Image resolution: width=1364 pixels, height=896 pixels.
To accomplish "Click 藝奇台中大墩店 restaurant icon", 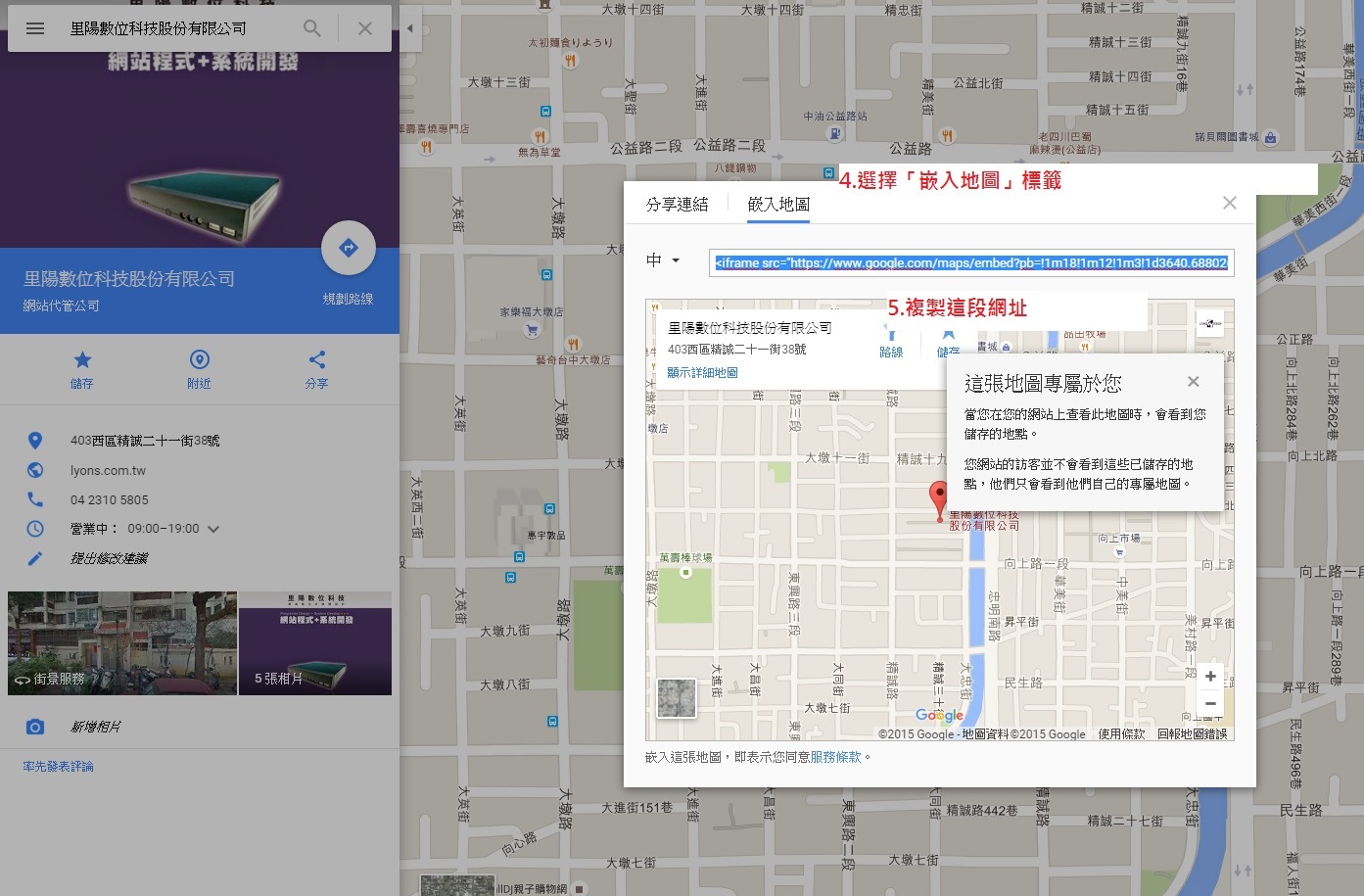I will [573, 345].
